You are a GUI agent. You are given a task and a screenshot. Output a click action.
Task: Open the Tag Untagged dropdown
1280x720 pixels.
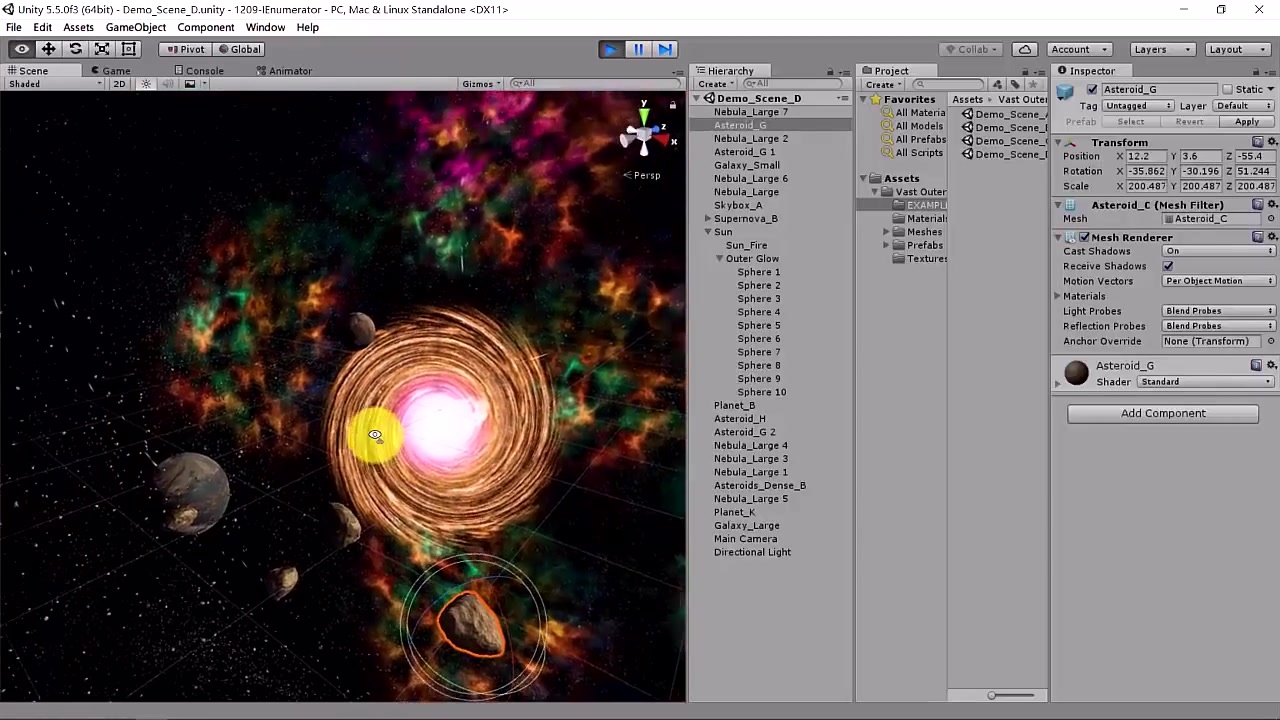[1139, 106]
